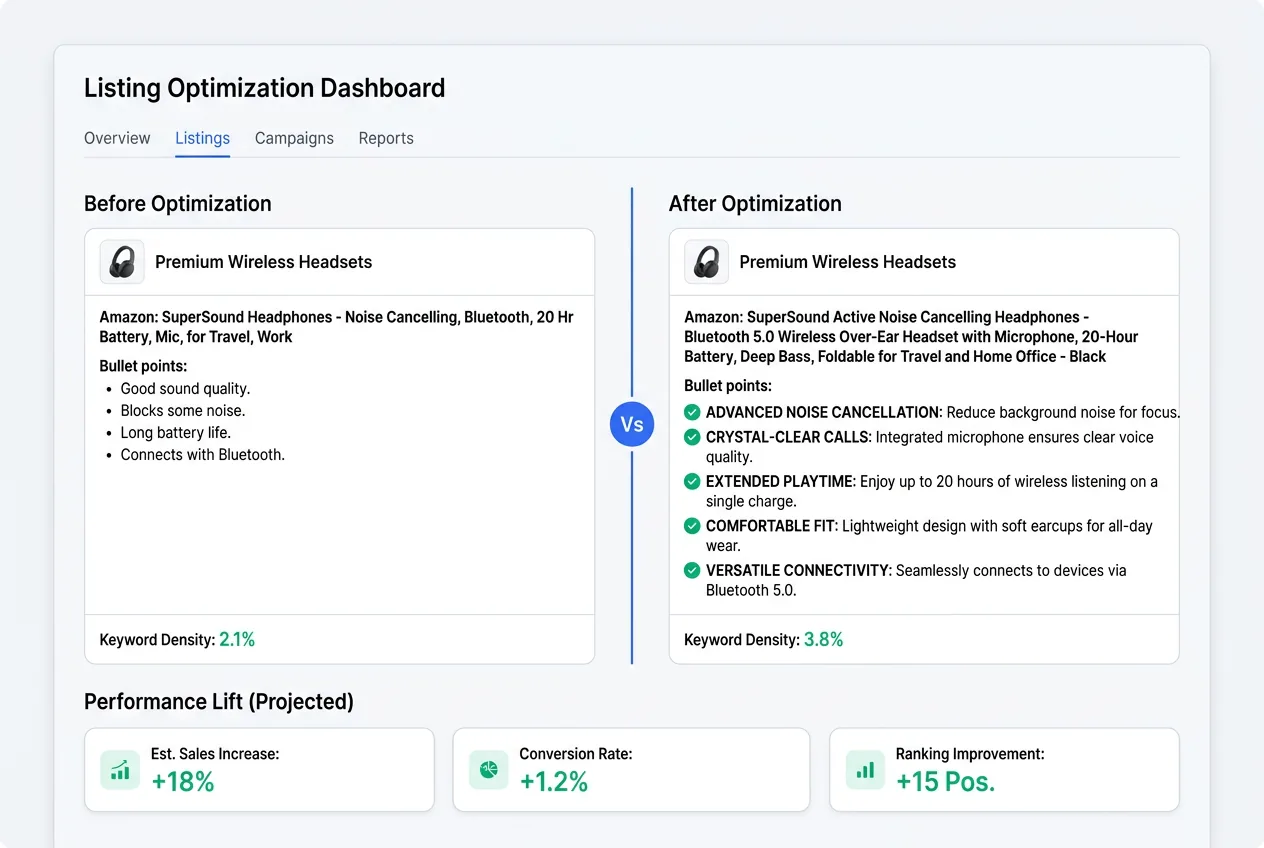Click the checkmark beside VERSATILE CONNECTIVITY bullet
This screenshot has height=848, width=1264.
[x=691, y=570]
